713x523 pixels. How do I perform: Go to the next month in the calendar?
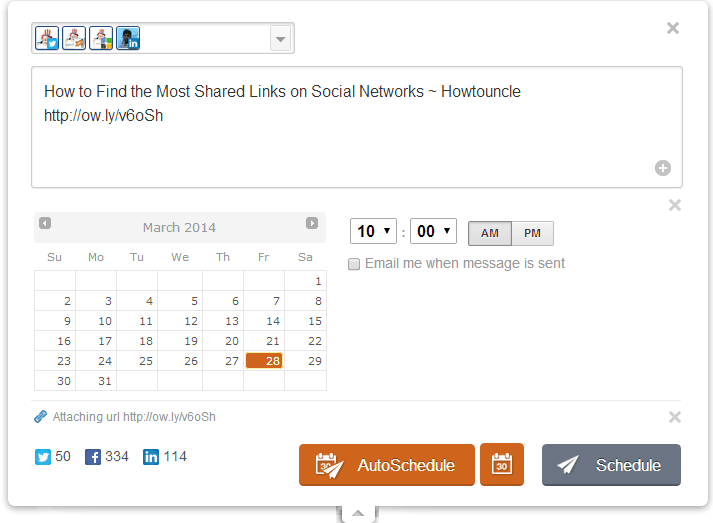point(312,223)
